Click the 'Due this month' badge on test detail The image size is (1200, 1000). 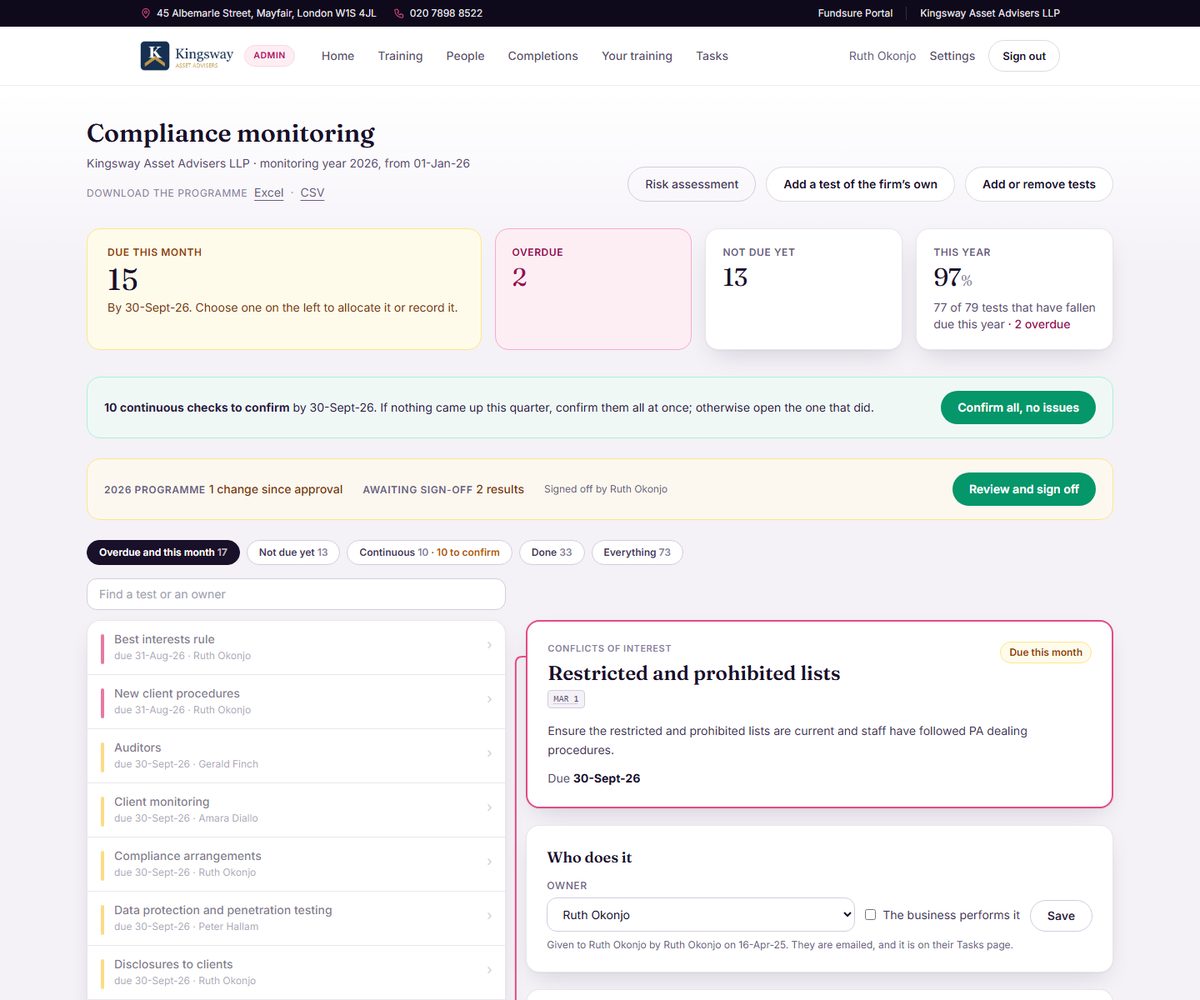click(x=1046, y=652)
